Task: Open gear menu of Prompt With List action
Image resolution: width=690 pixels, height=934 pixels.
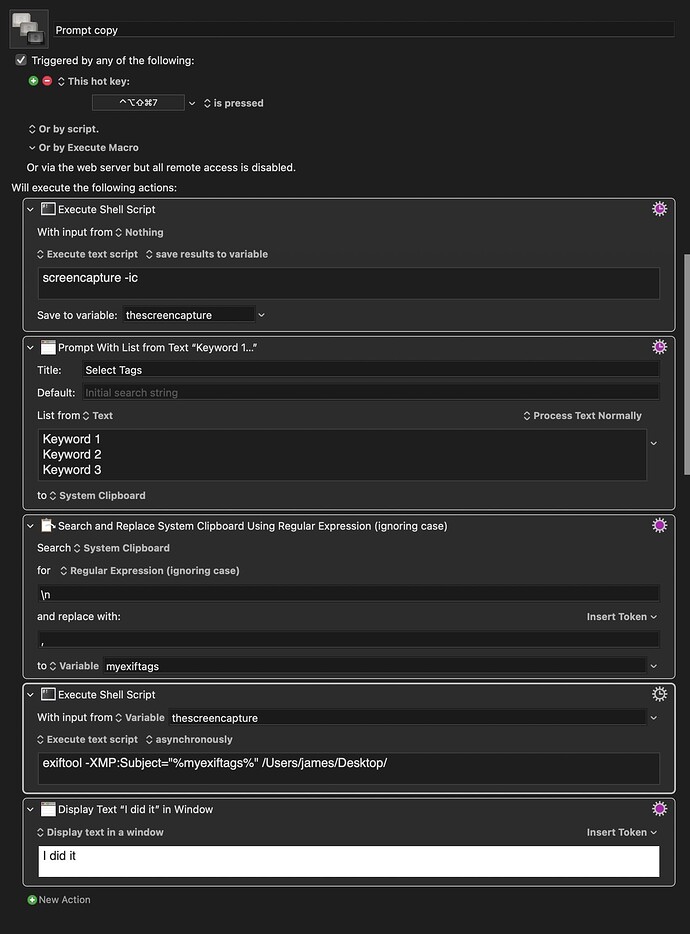Action: tap(659, 347)
